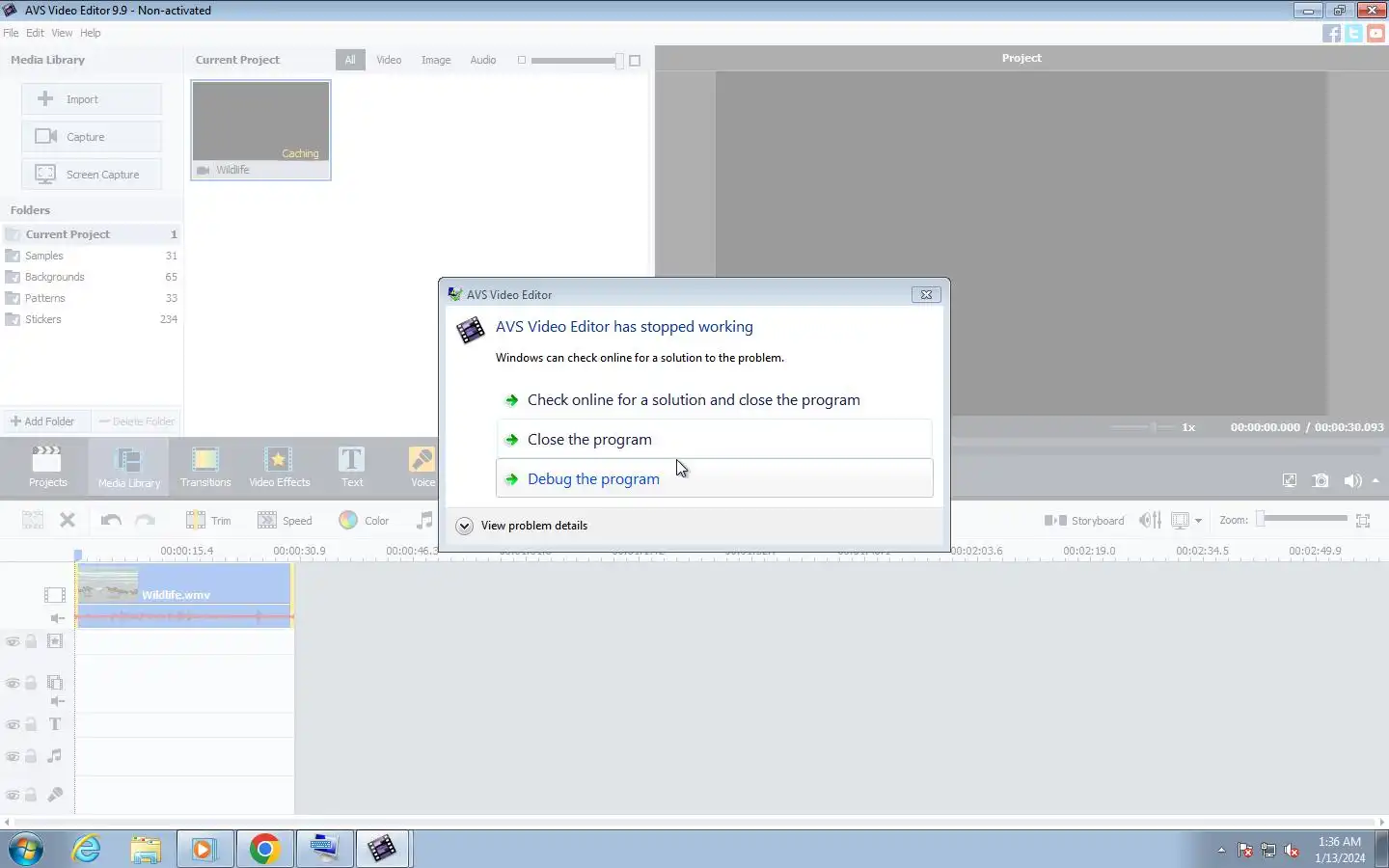The width and height of the screenshot is (1389, 868).
Task: Open the File menu
Action: click(x=11, y=33)
